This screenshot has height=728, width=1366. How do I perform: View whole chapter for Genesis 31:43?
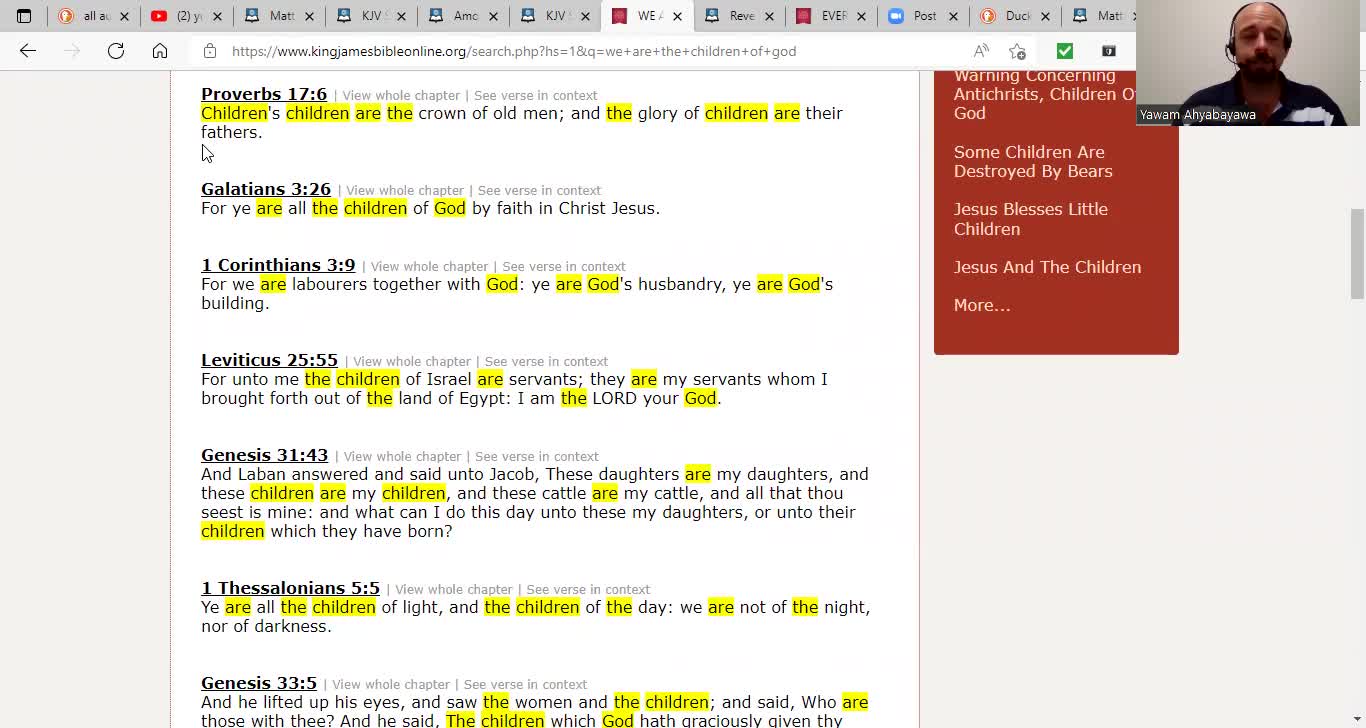click(x=402, y=457)
